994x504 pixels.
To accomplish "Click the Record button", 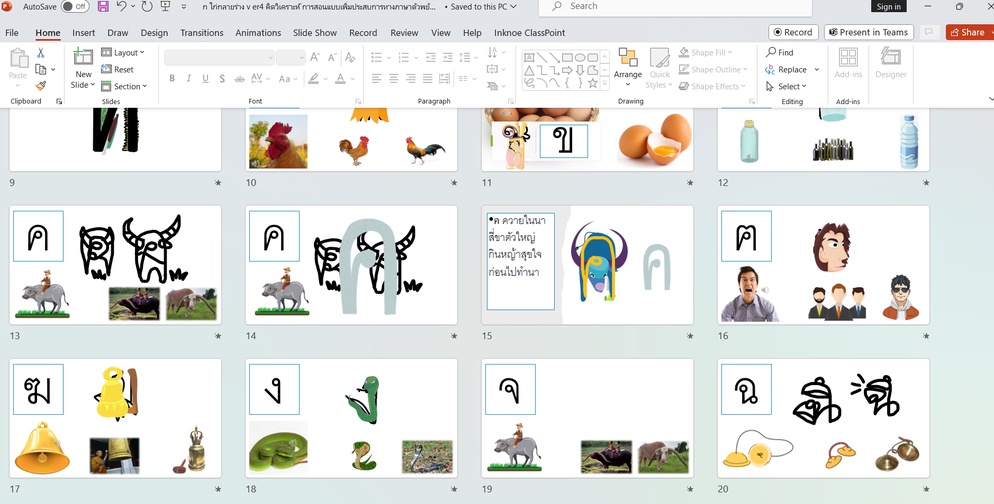I will (x=793, y=32).
